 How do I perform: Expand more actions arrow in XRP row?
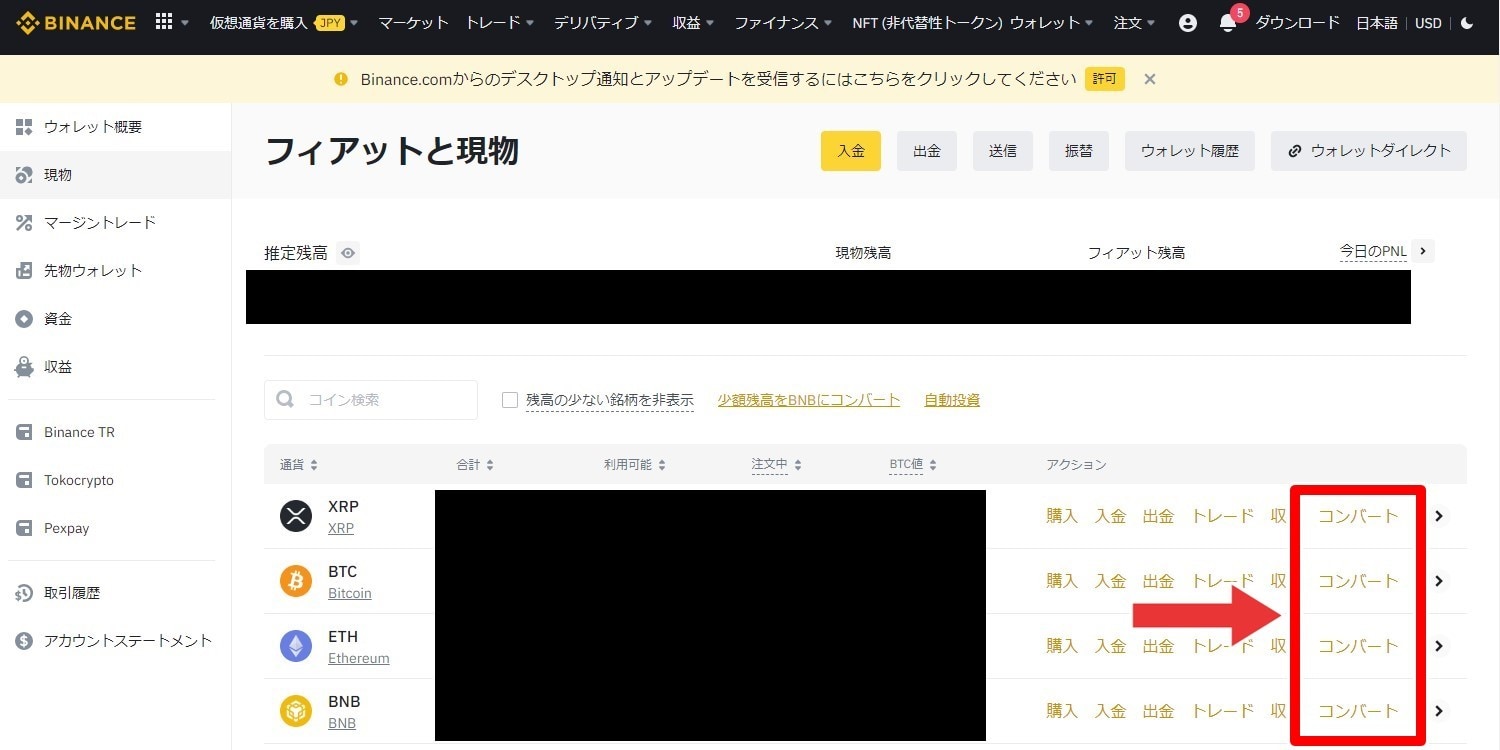coord(1439,516)
